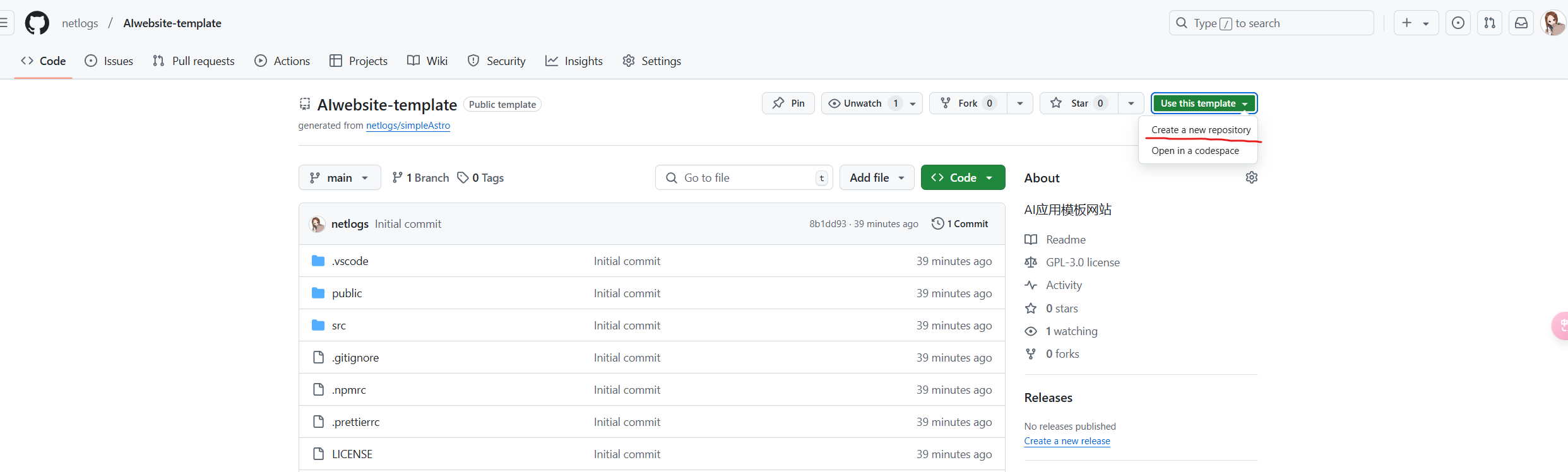Image resolution: width=1568 pixels, height=472 pixels.
Task: Expand the star lists dropdown arrow
Action: (1131, 103)
